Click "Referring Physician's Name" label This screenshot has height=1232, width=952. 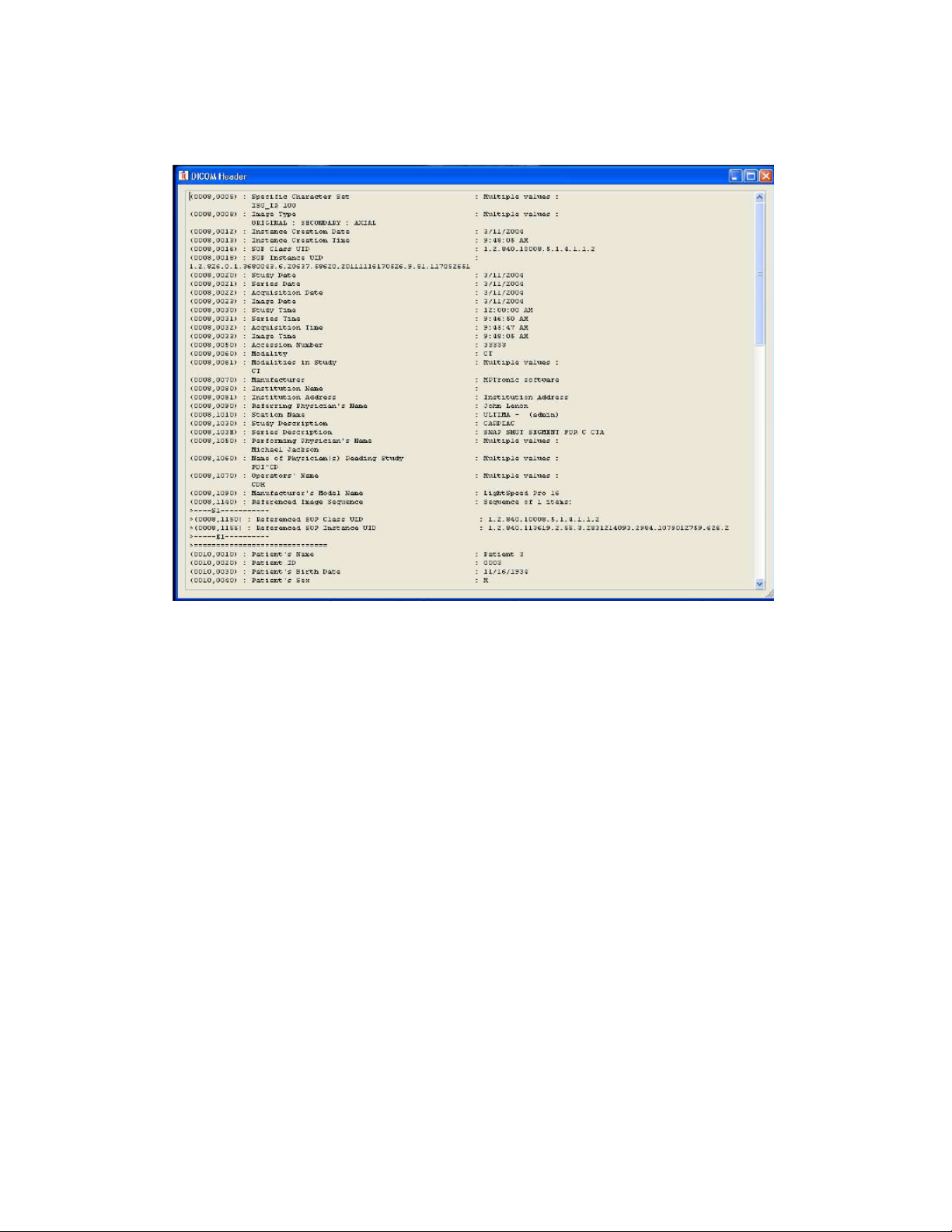point(309,406)
